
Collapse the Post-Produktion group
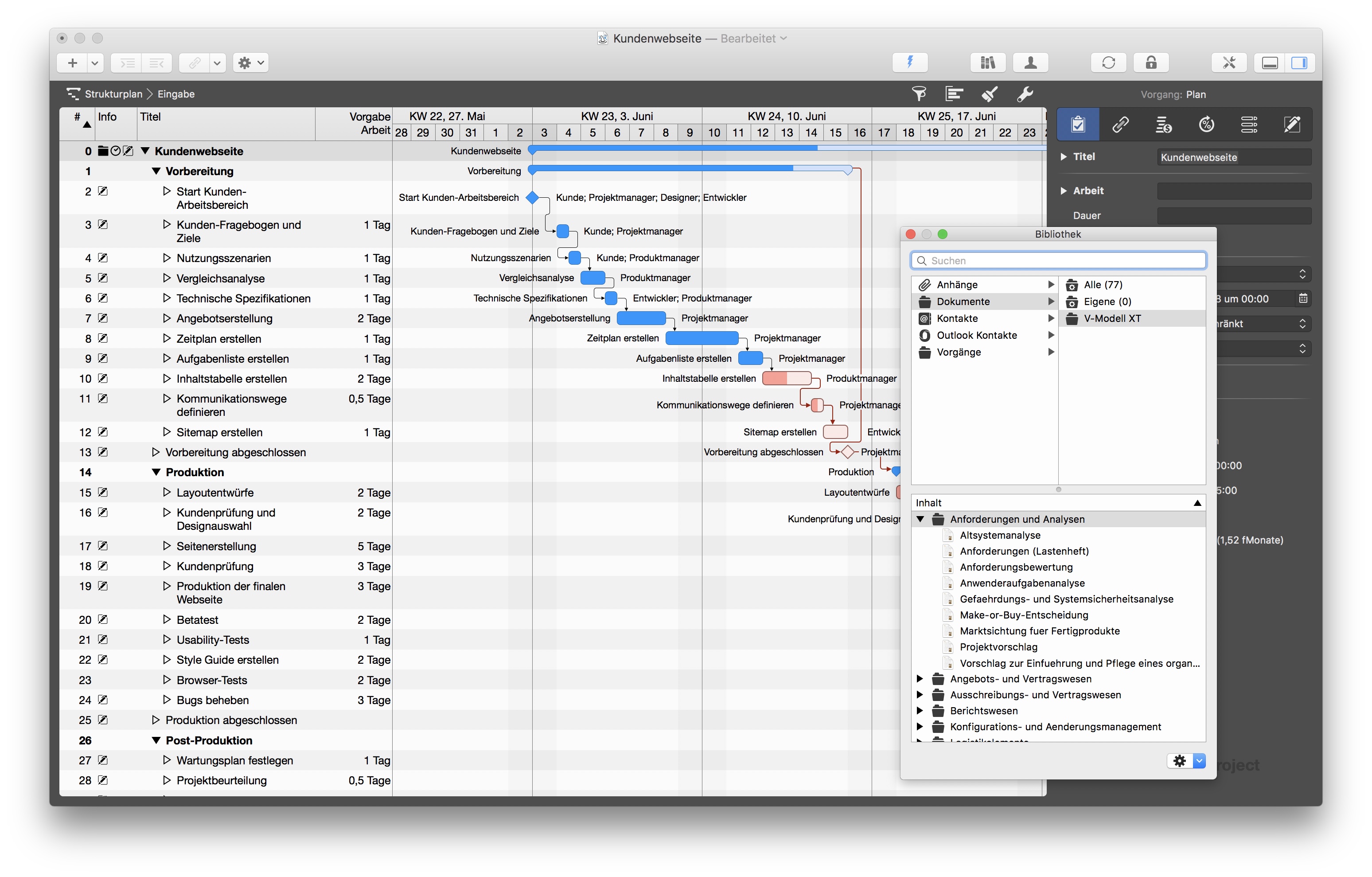156,740
